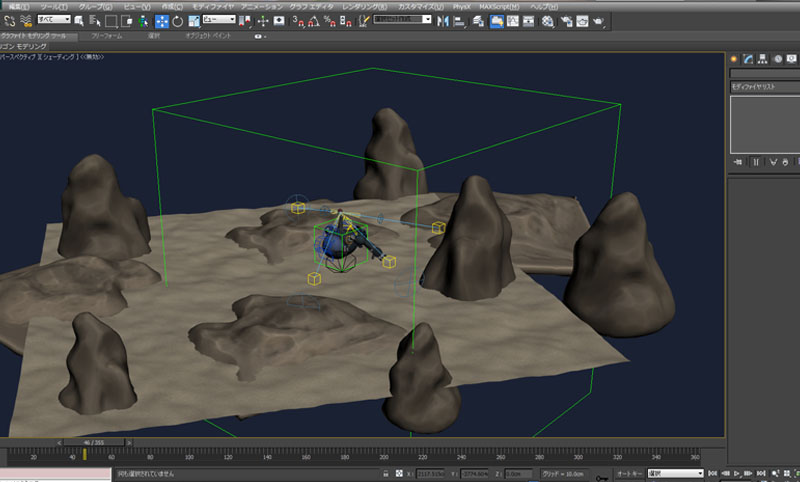
Task: Open the MAXScript menu
Action: click(x=499, y=7)
